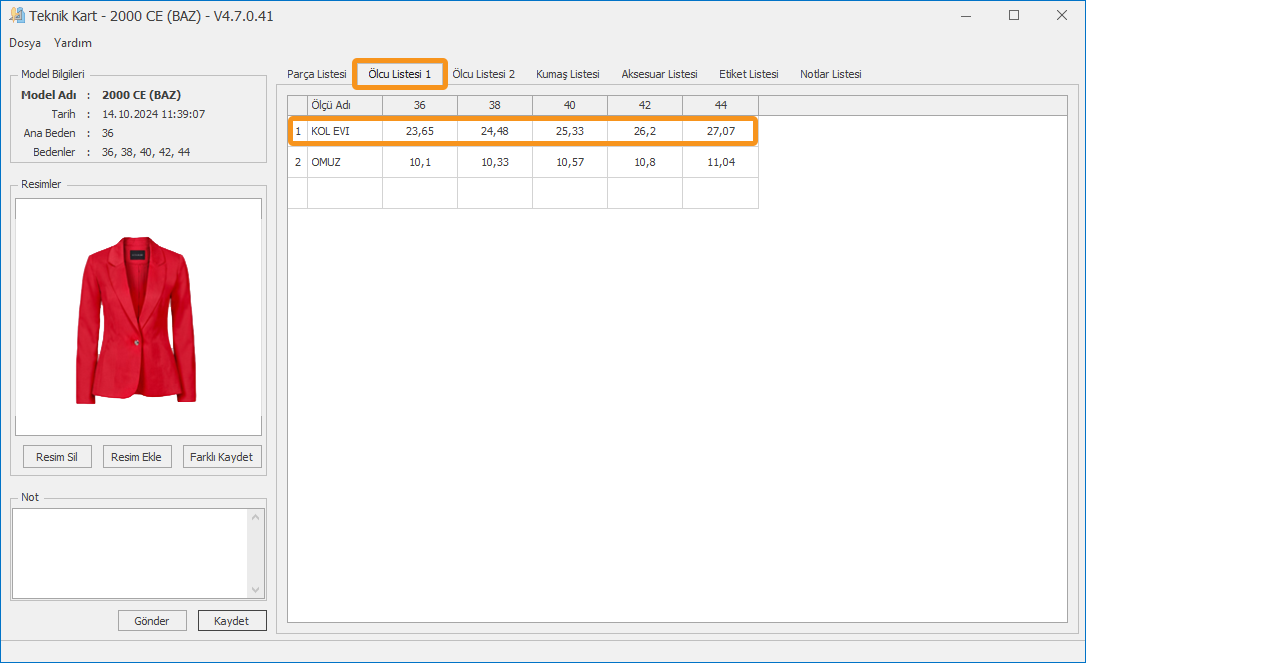Click Farklı Kaydet to save image
This screenshot has width=1270, height=663.
(x=220, y=457)
